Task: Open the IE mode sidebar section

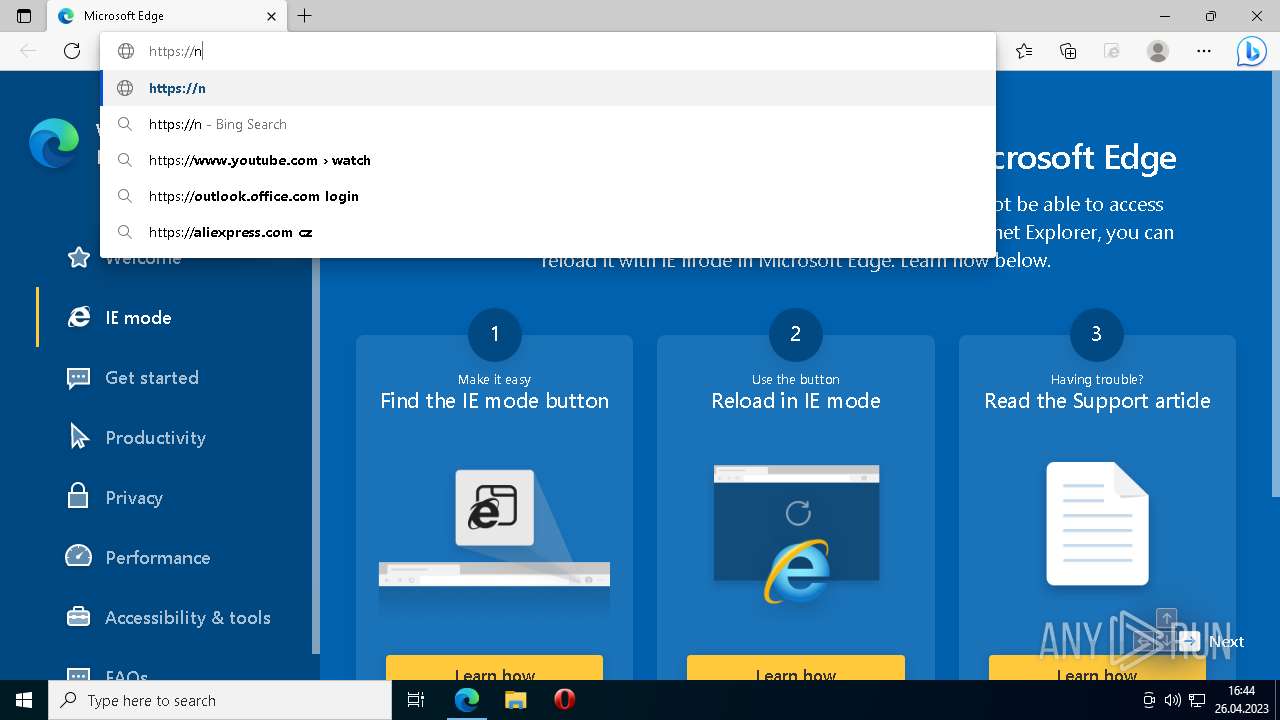Action: (138, 317)
